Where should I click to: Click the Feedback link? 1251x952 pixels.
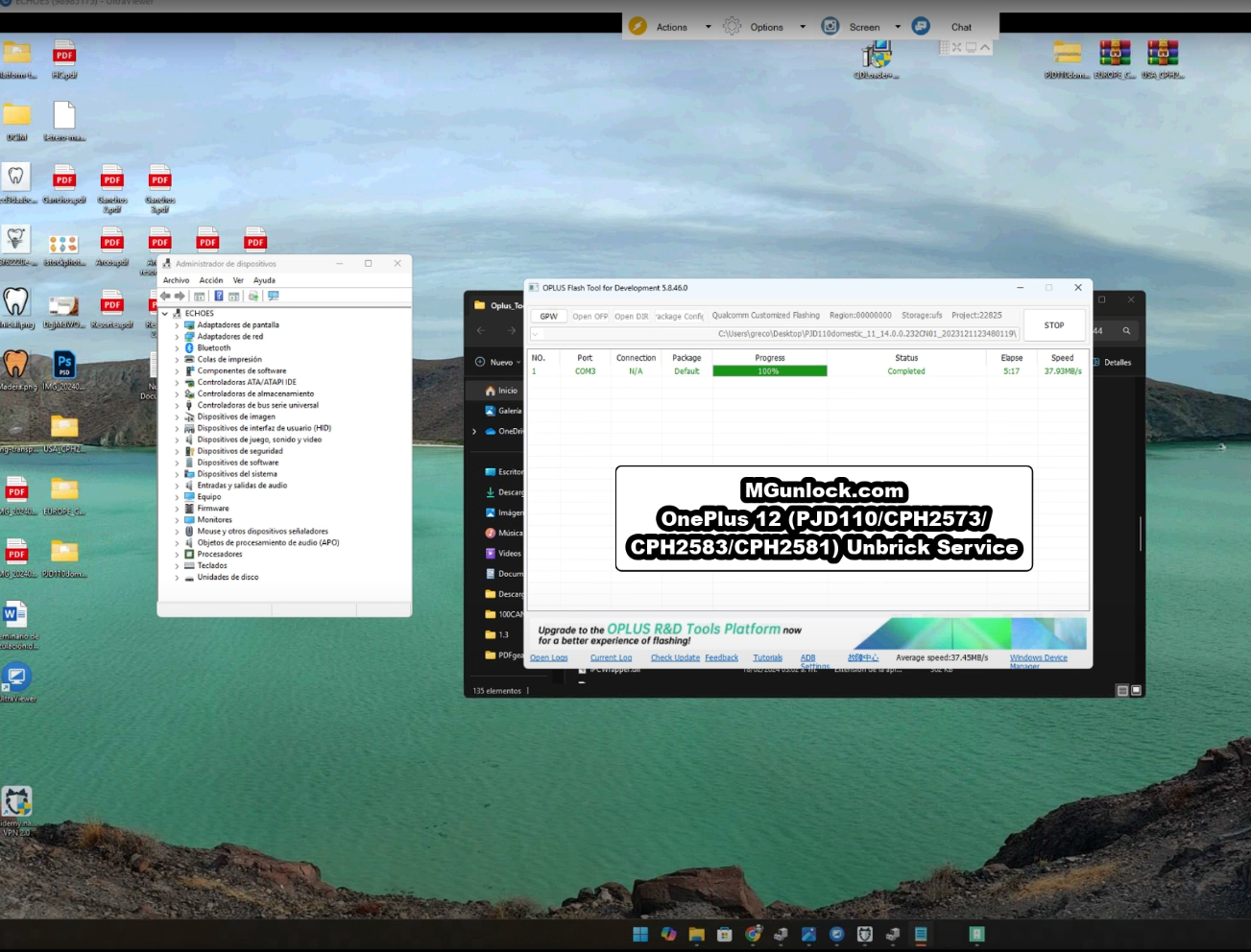coord(722,658)
